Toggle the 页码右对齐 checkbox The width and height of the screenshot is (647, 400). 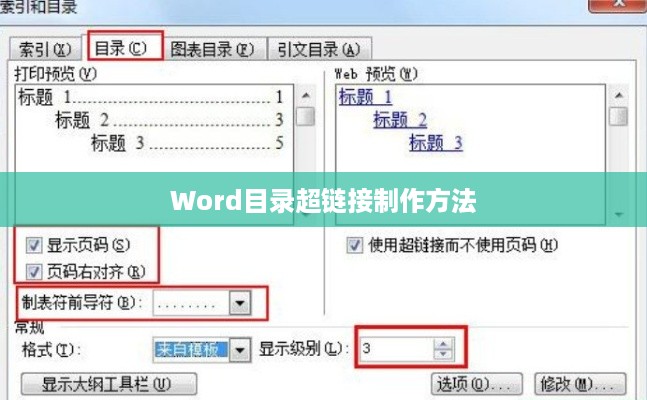click(x=34, y=272)
